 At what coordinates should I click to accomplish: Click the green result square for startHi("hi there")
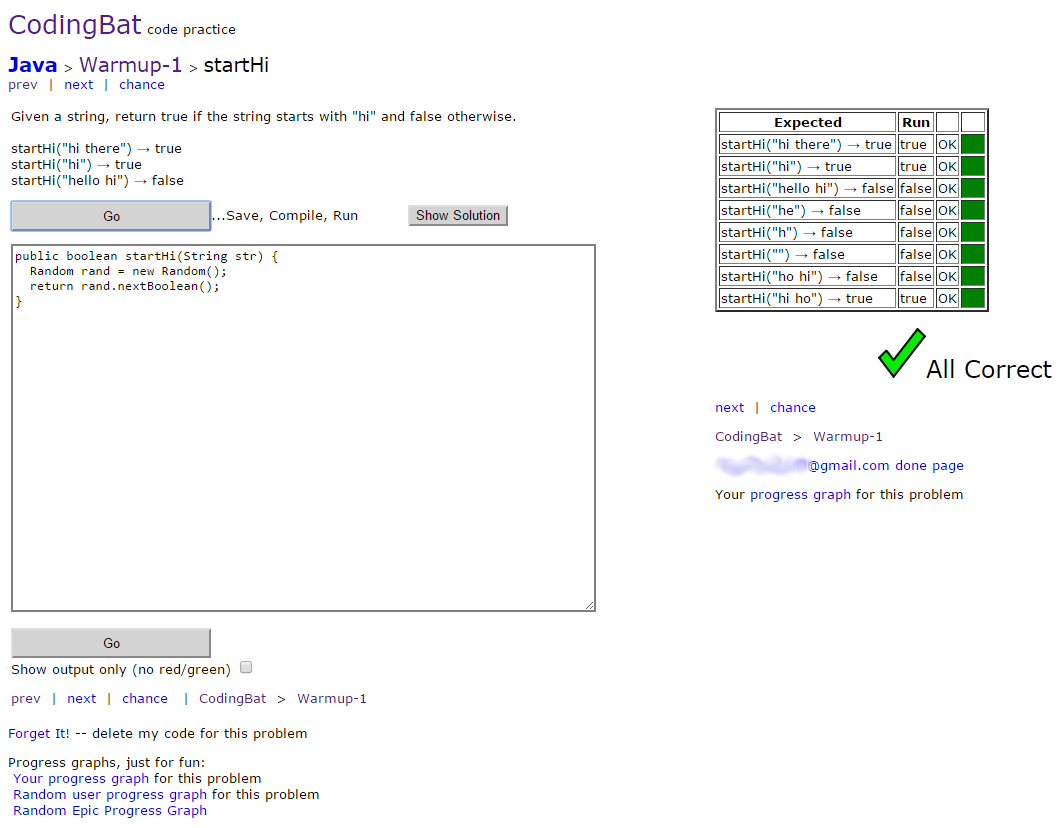point(973,145)
